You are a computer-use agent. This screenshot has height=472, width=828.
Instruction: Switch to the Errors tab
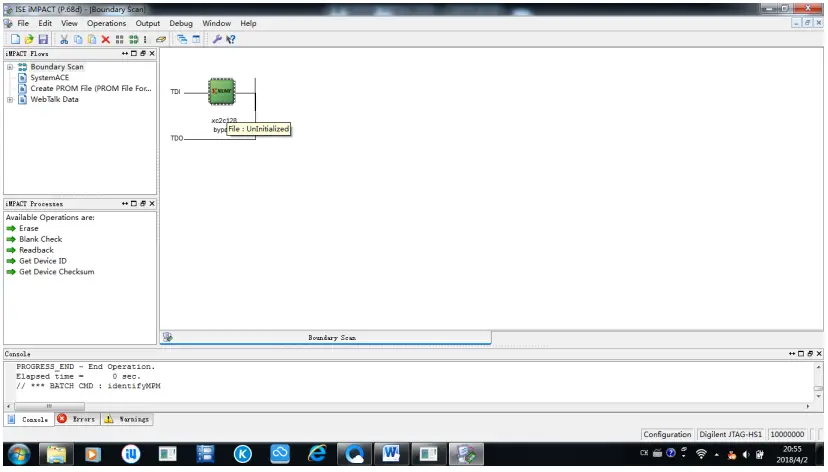77,419
